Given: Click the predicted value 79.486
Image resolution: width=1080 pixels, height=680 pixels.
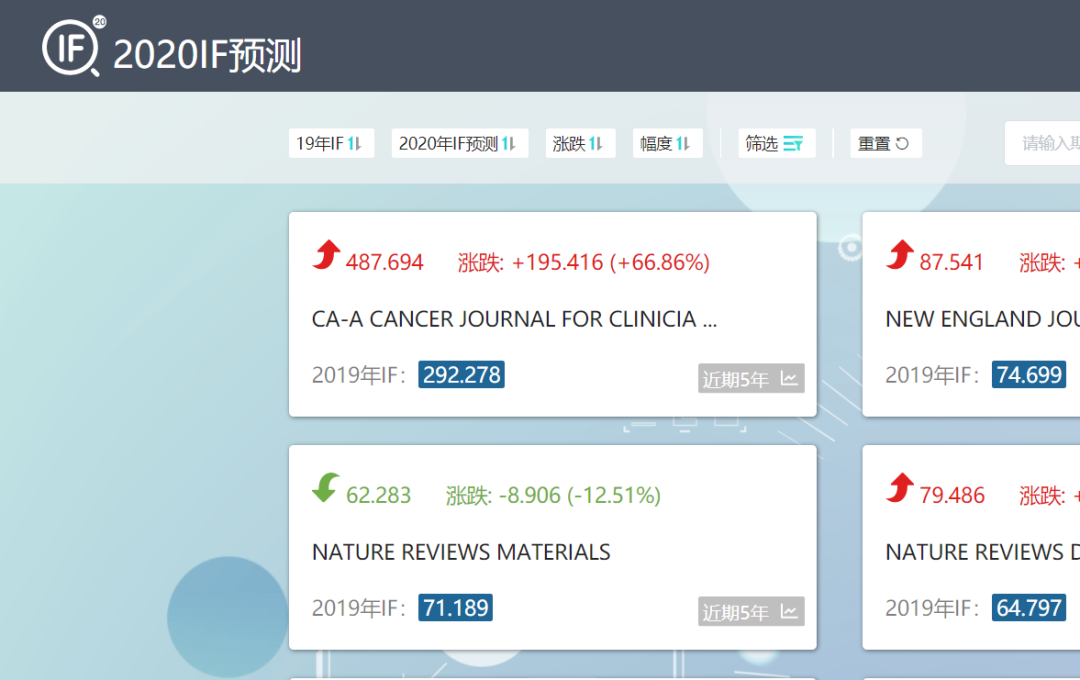Looking at the screenshot, I should click(x=952, y=495).
